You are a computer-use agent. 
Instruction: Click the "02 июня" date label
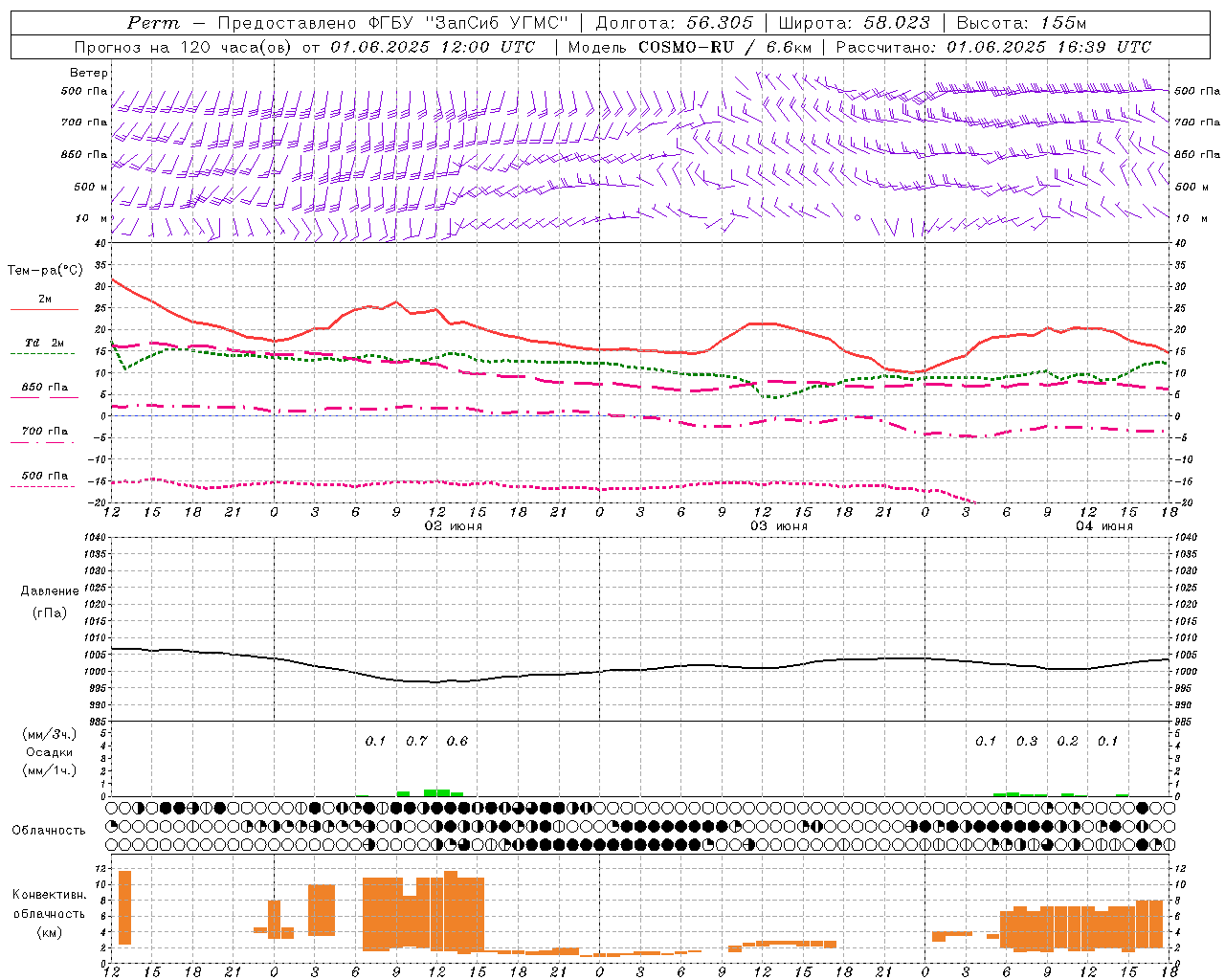tap(454, 526)
